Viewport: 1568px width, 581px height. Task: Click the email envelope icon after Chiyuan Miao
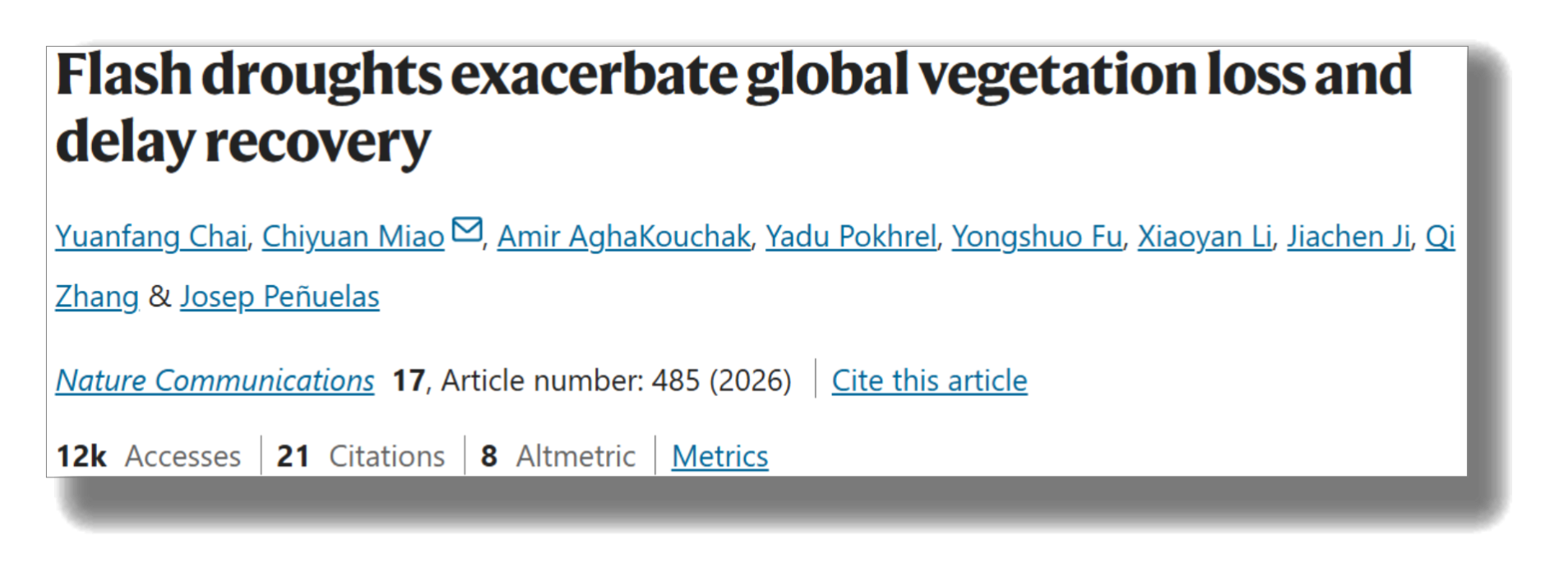(467, 229)
